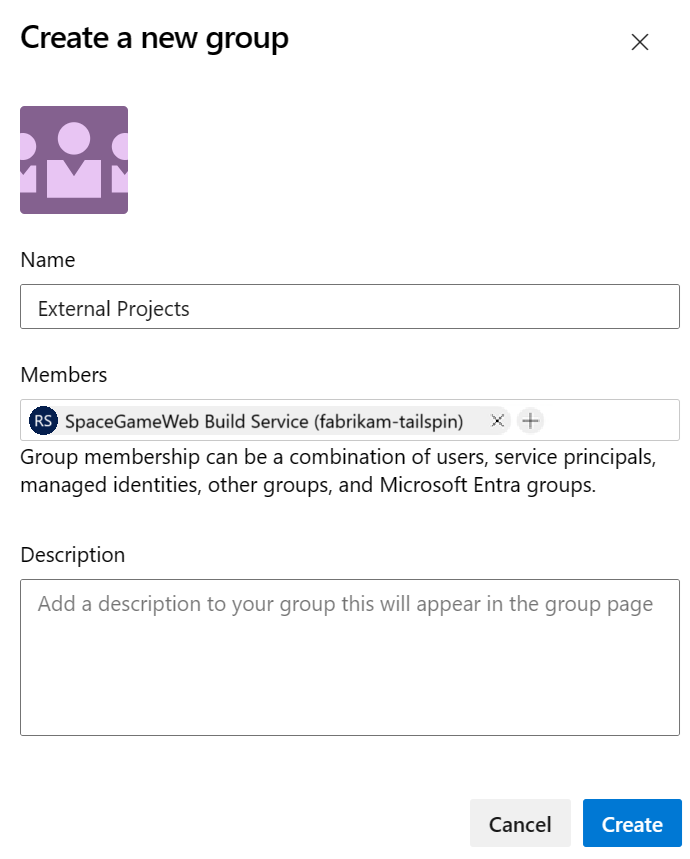Open the member picker via the circular plus

pos(530,421)
